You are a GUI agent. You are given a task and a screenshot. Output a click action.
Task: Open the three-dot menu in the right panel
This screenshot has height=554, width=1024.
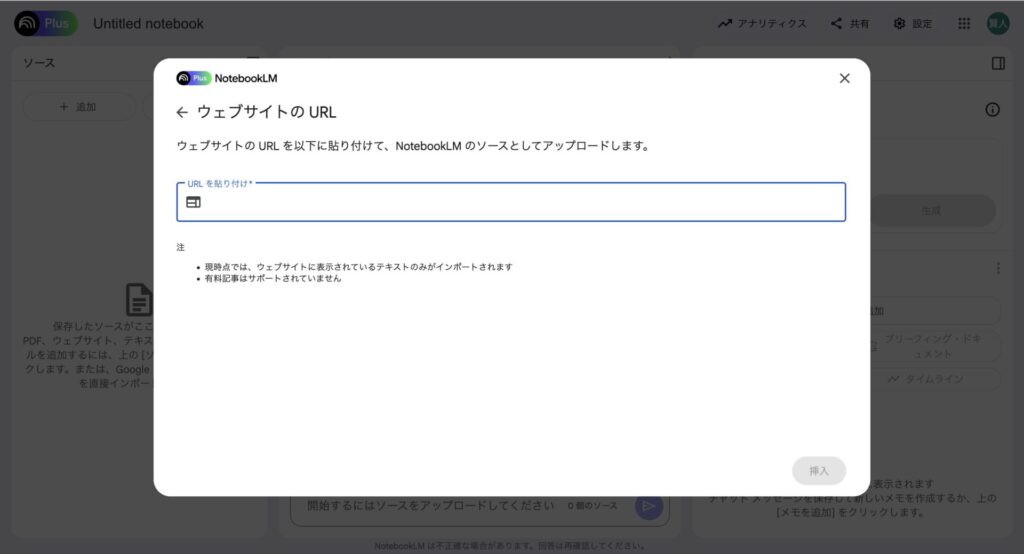click(998, 269)
